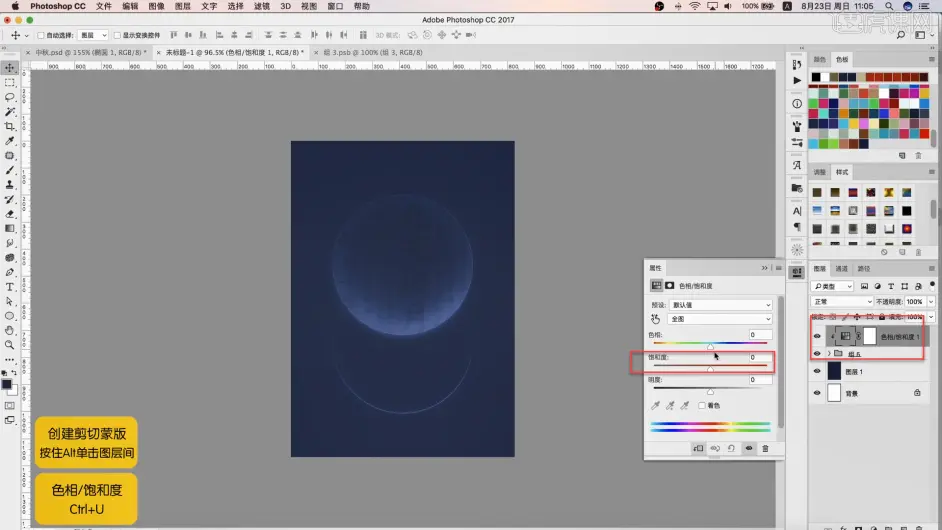Screen dimensions: 942x530
Task: Select the Clone Stamp tool
Action: 10,184
